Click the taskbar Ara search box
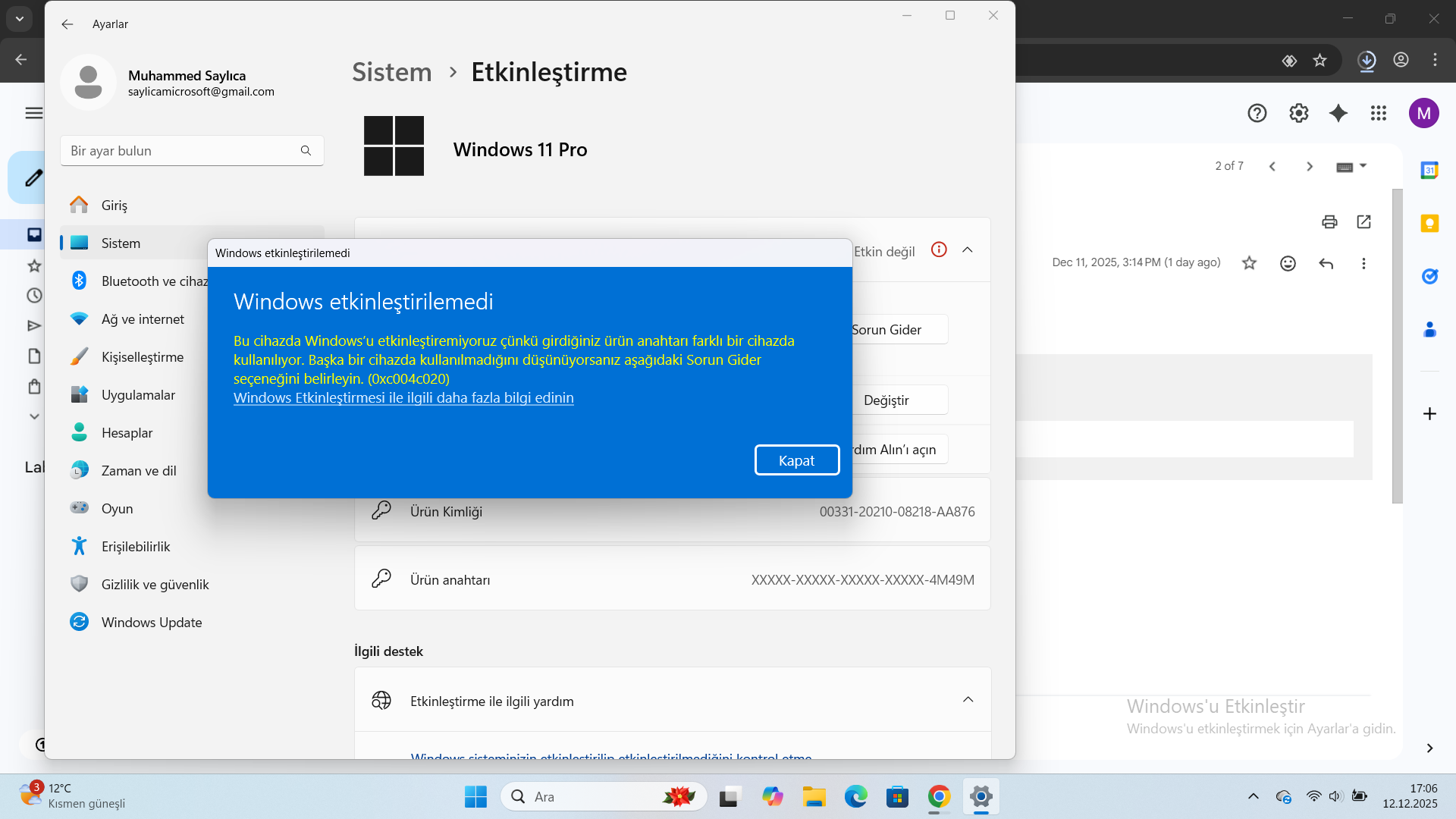1456x819 pixels. click(x=604, y=797)
